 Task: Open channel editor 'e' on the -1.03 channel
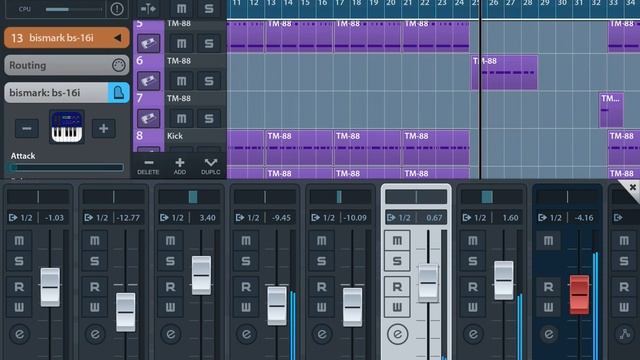pyautogui.click(x=20, y=334)
